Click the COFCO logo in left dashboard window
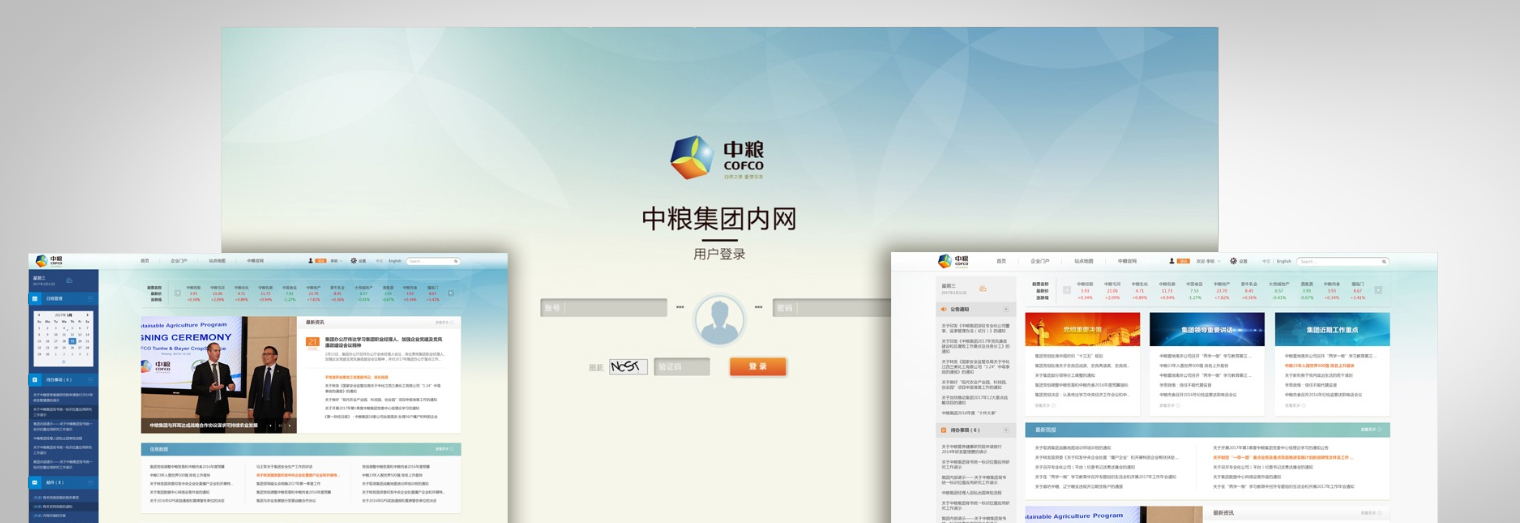This screenshot has width=1520, height=523. click(x=49, y=261)
